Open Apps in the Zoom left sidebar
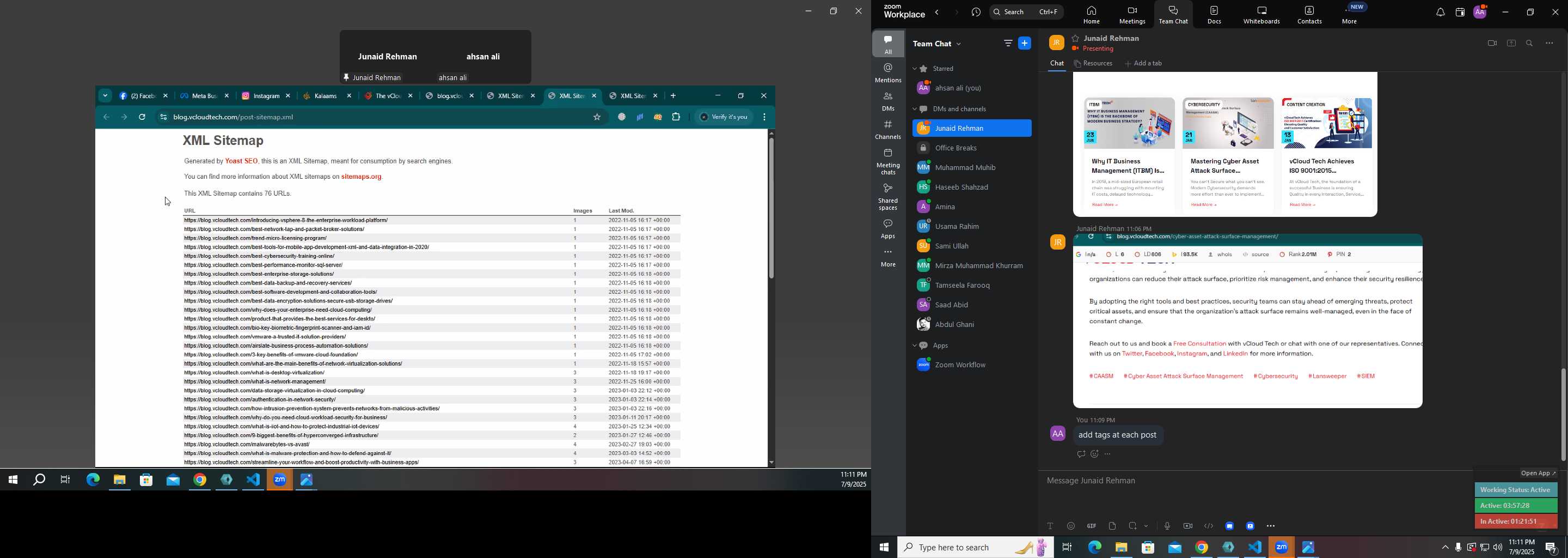 click(888, 229)
